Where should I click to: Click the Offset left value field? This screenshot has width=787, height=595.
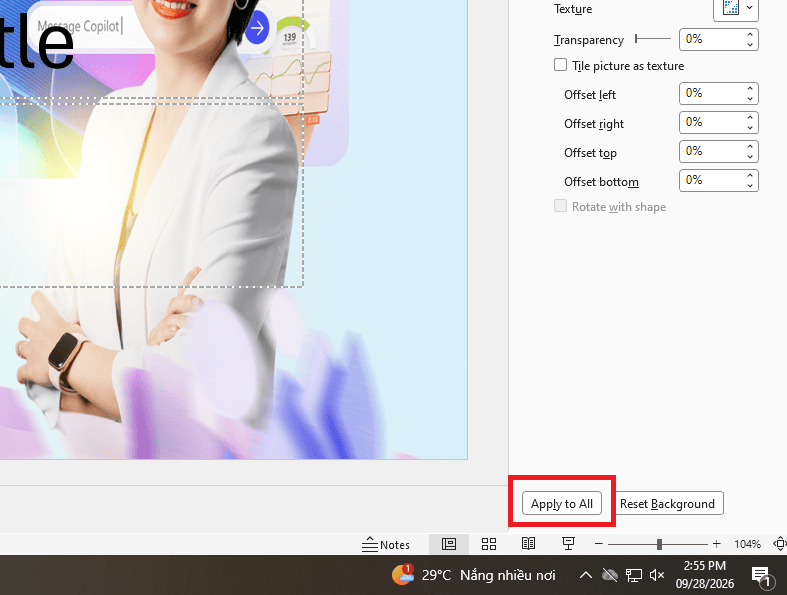coord(711,93)
